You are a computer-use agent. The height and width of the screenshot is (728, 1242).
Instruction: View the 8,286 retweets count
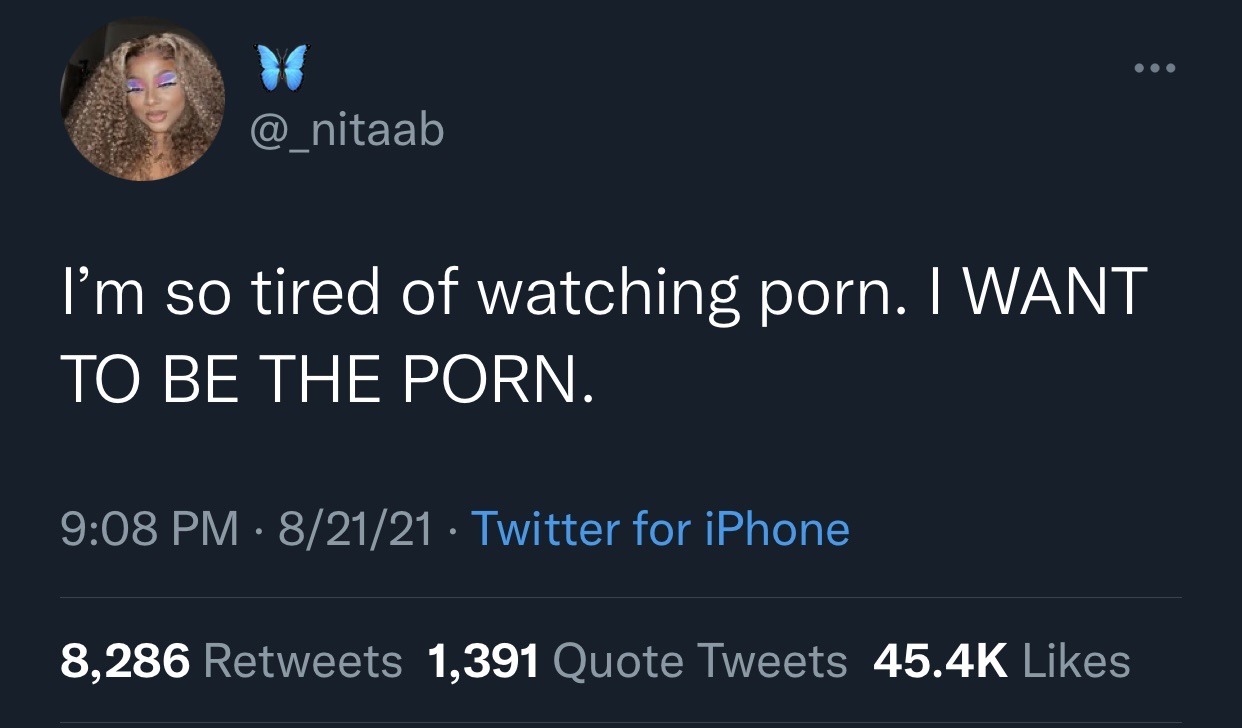[125, 661]
